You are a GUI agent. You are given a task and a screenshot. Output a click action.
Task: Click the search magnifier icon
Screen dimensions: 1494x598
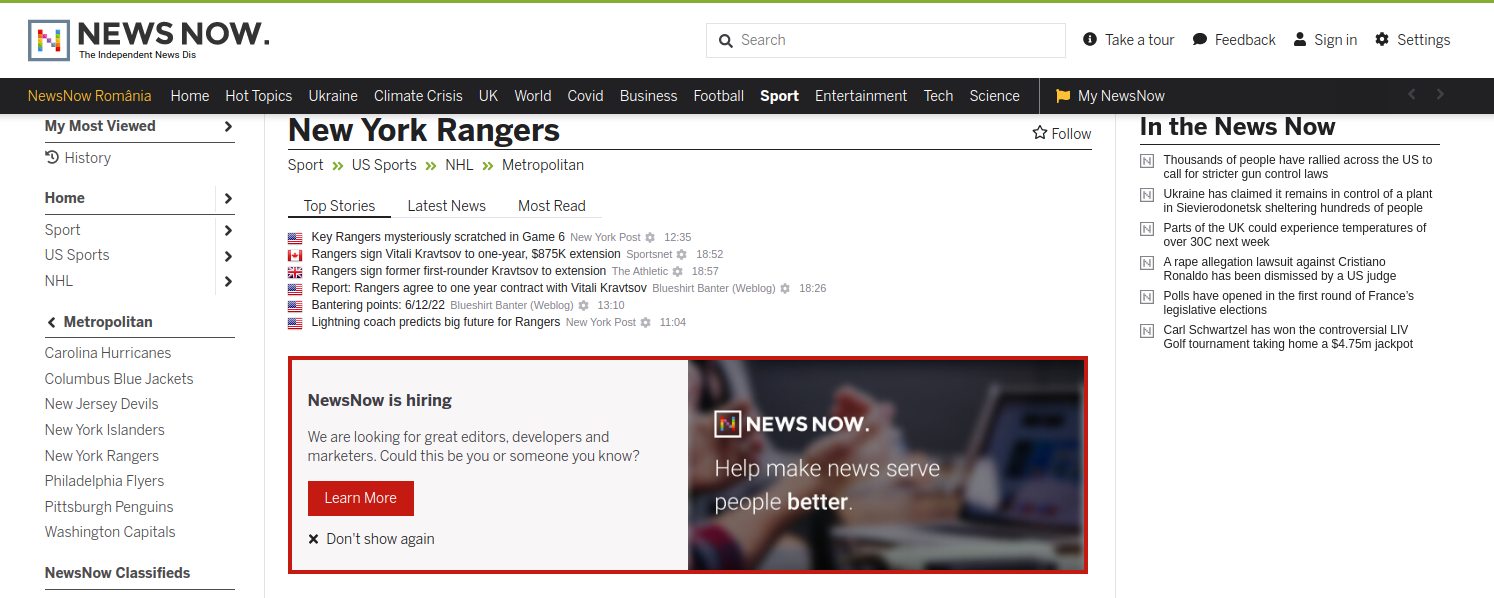click(x=725, y=41)
